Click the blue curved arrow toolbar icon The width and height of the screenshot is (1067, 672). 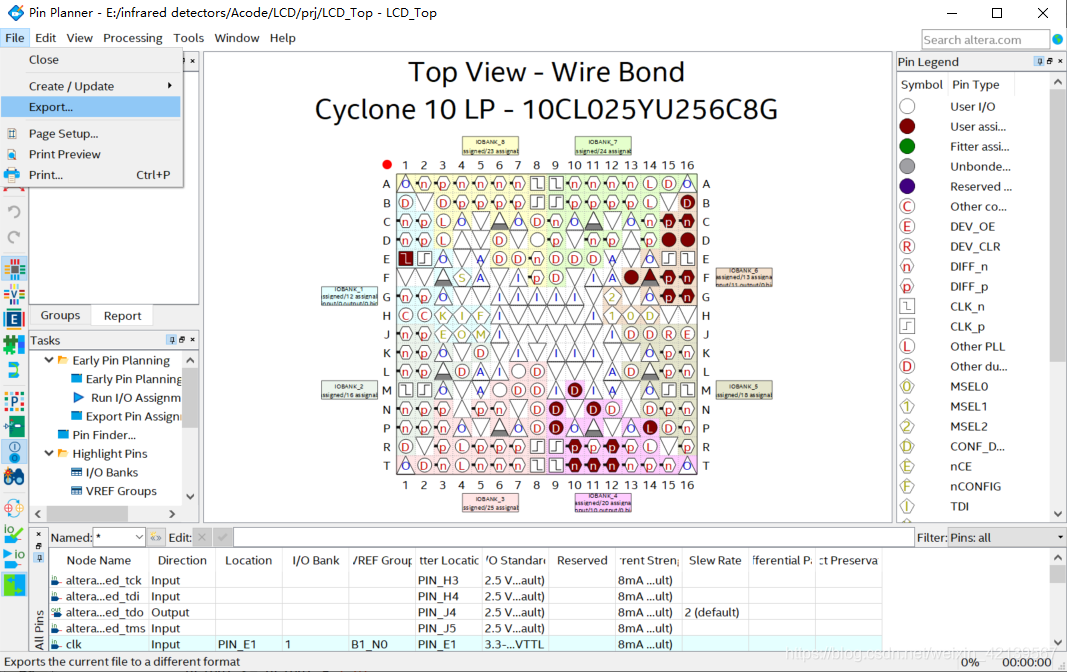14,370
